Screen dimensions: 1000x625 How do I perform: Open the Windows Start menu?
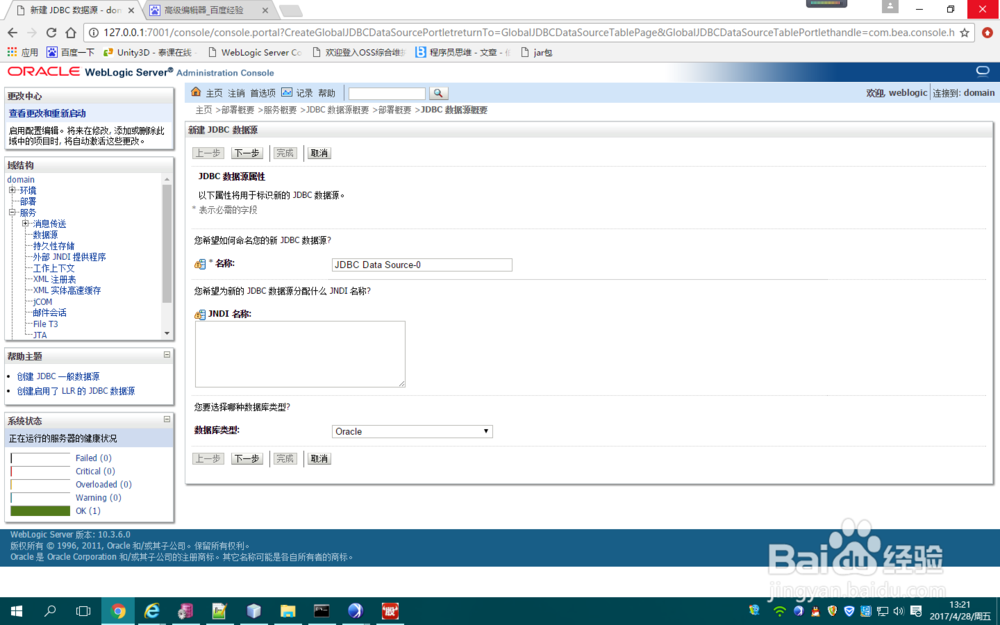(17, 611)
